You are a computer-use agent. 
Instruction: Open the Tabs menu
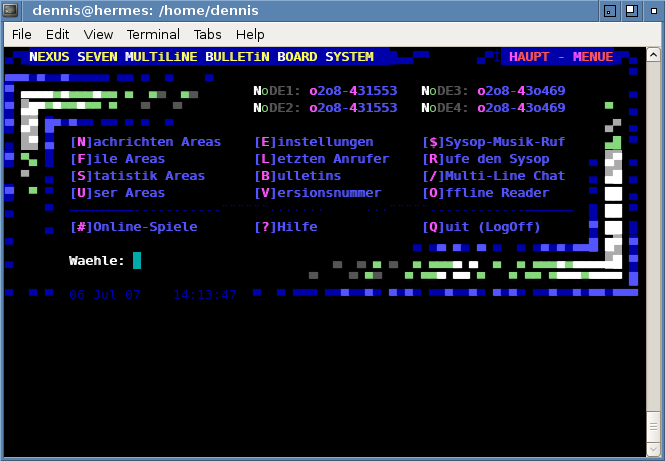pyautogui.click(x=208, y=34)
